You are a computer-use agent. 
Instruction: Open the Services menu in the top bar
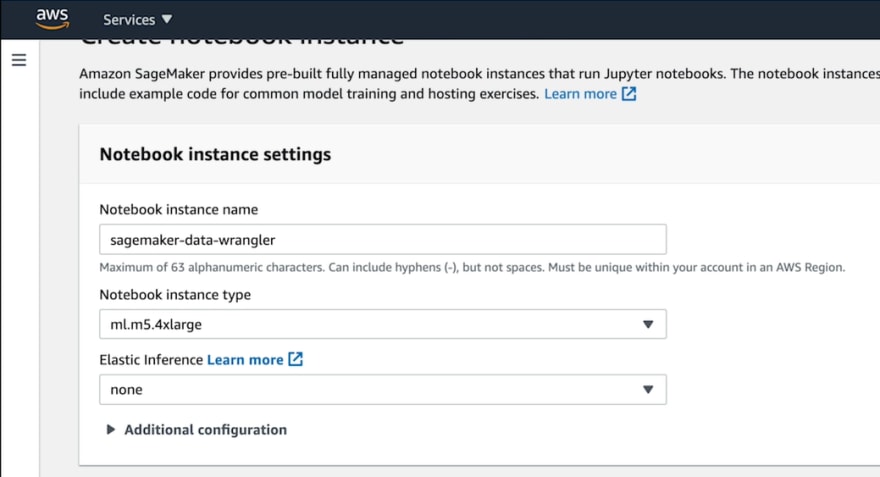click(138, 20)
